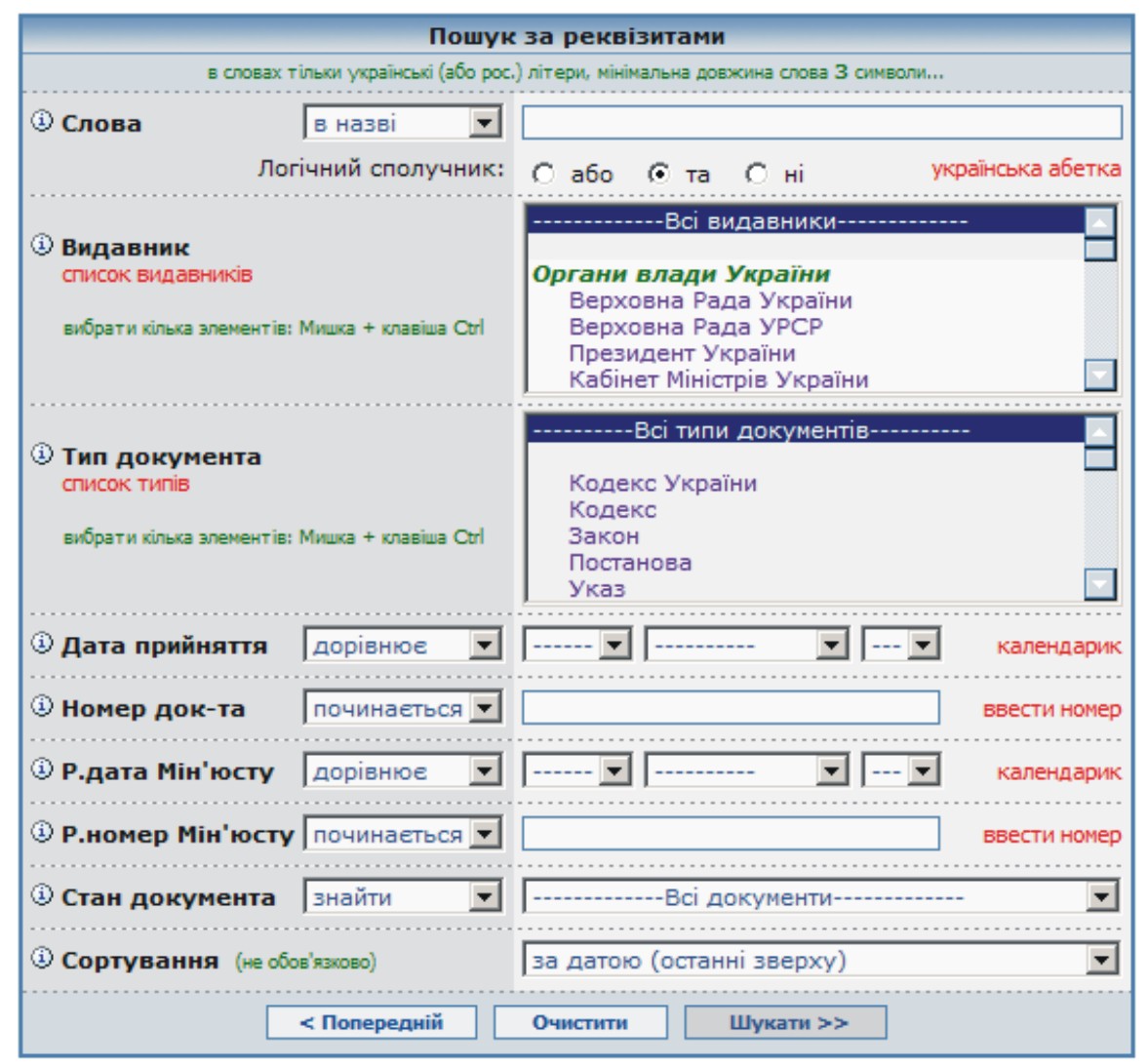Open 'календарик' link for Дата прийняття

point(1058,646)
